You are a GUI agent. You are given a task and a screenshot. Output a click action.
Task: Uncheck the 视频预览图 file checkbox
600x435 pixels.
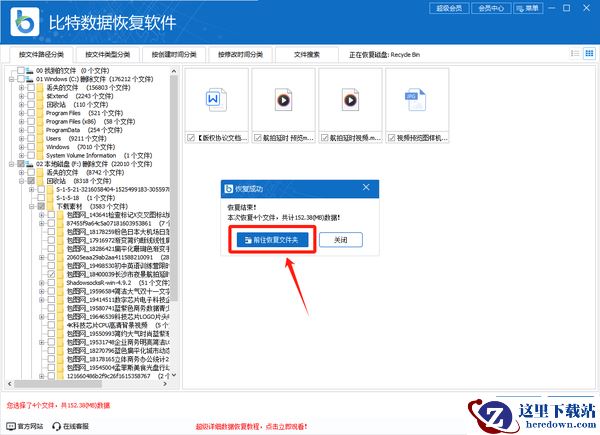[x=391, y=138]
